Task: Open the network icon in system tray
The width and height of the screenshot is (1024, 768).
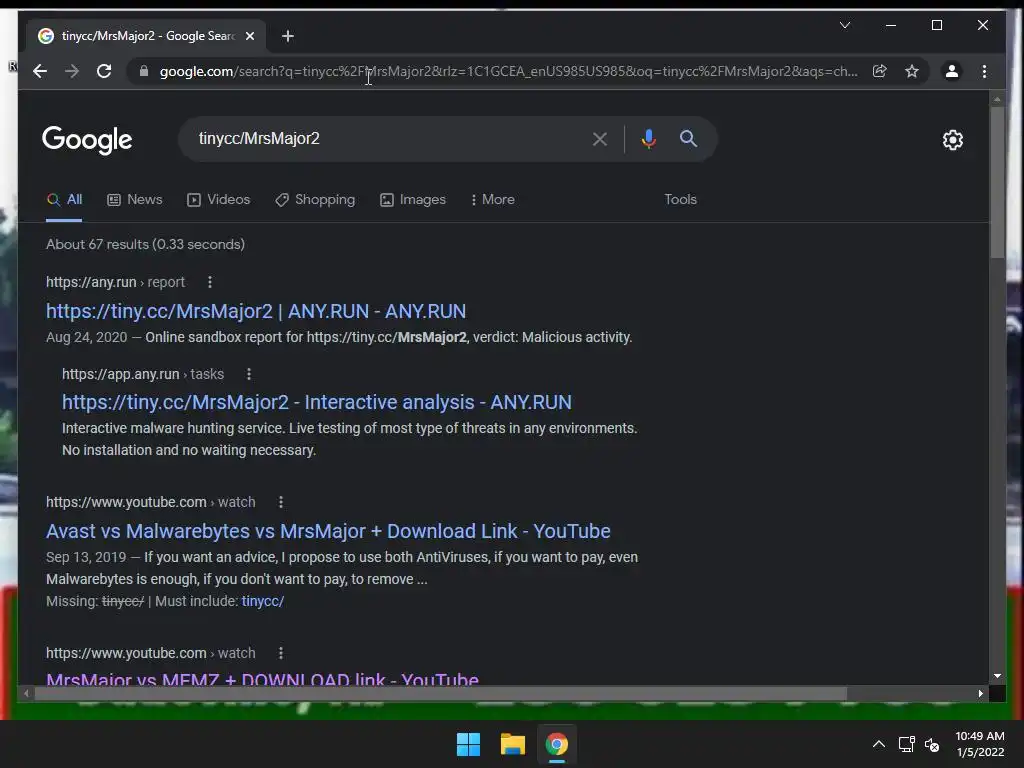Action: pyautogui.click(x=906, y=744)
